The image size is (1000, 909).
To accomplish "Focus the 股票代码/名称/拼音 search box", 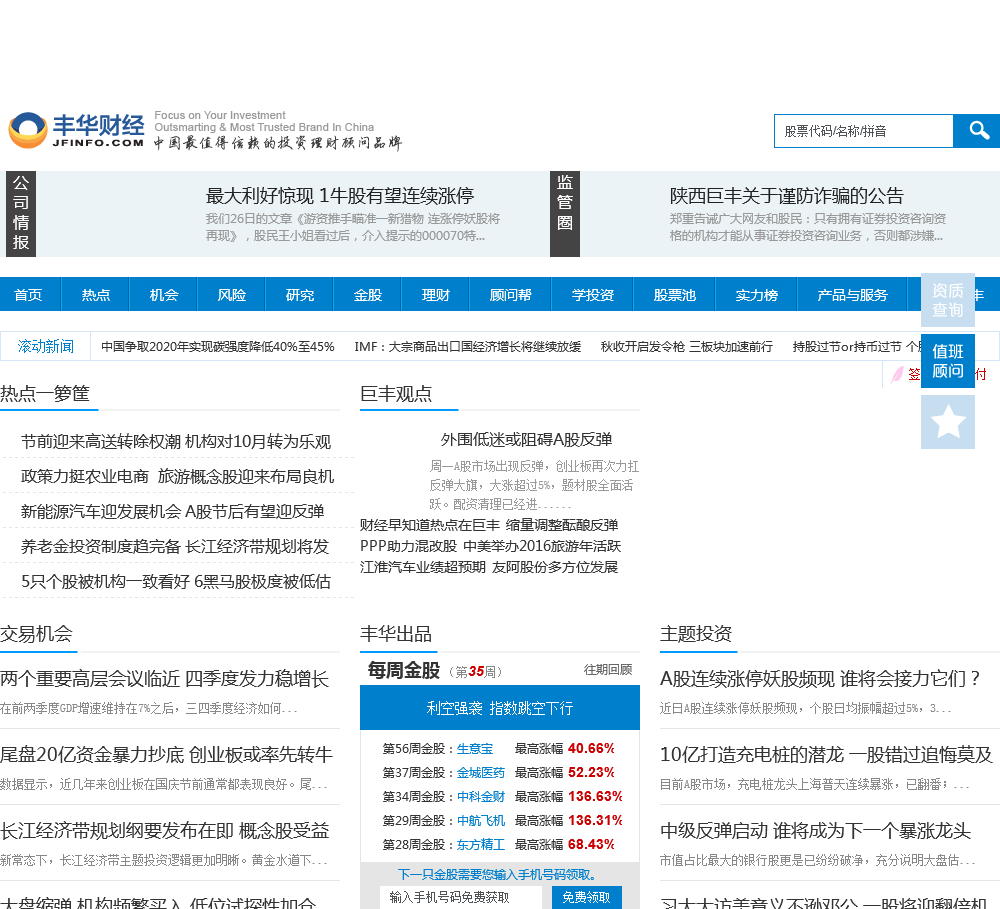I will tap(864, 131).
